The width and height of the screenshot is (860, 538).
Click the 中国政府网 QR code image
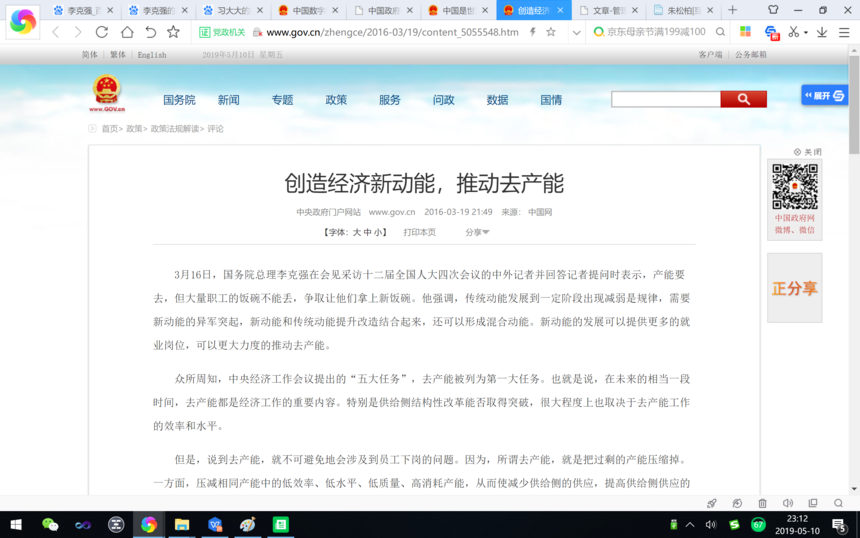795,186
